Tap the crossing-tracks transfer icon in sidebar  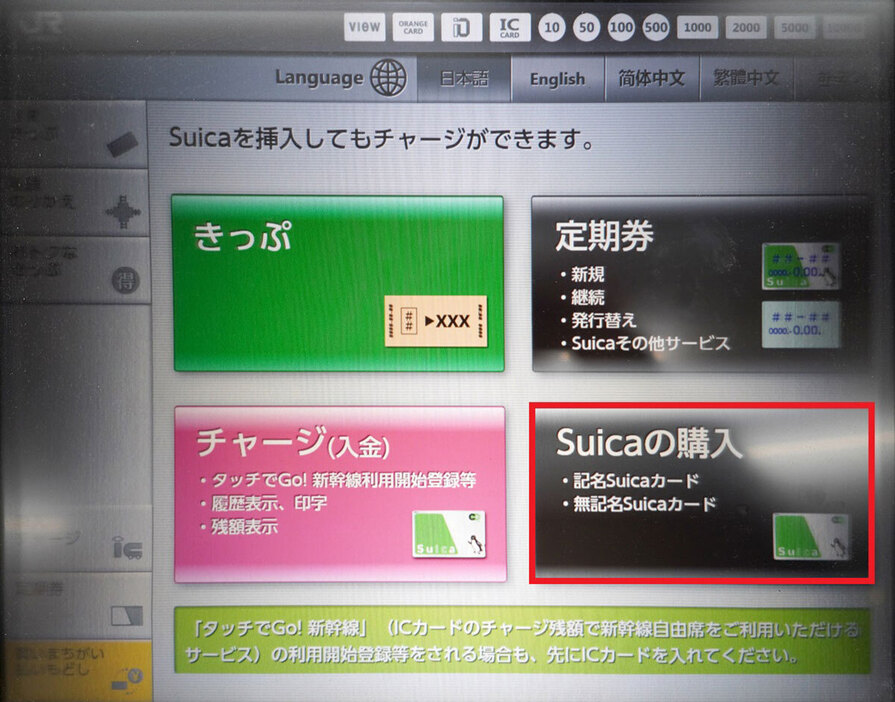coord(123,212)
